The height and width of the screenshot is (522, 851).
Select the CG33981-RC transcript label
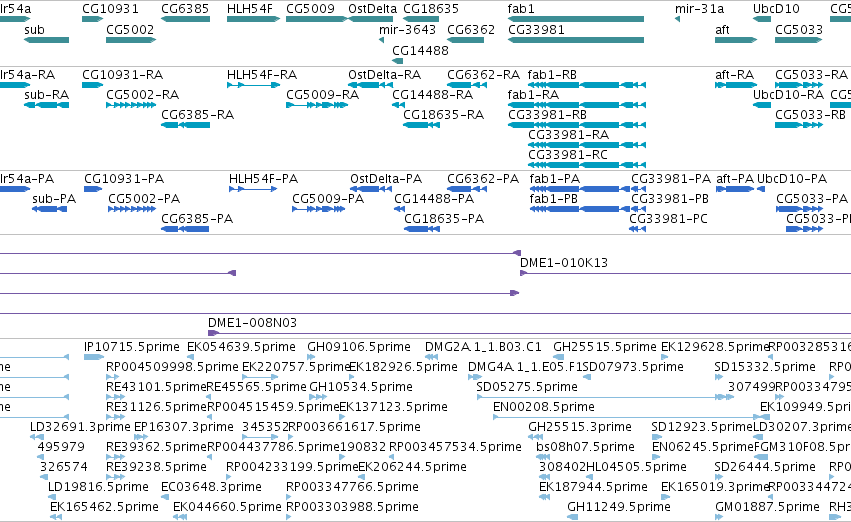pyautogui.click(x=568, y=155)
